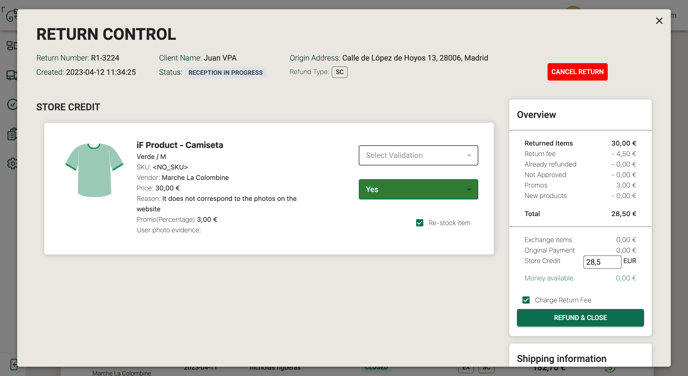Click the delivery truck icon in sidebar

tap(11, 75)
